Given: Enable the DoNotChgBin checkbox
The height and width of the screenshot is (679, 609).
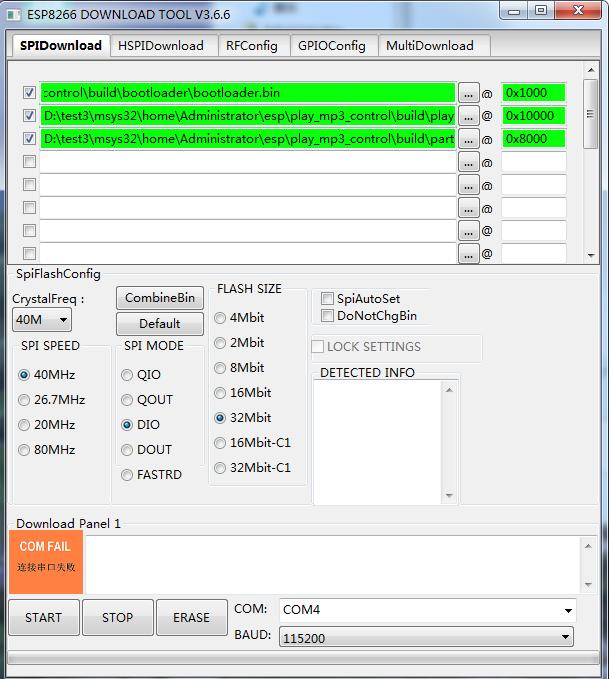Looking at the screenshot, I should click(x=327, y=316).
